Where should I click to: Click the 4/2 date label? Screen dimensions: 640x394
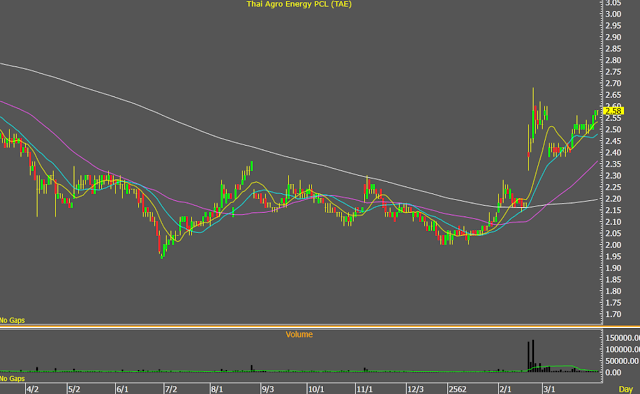point(32,389)
